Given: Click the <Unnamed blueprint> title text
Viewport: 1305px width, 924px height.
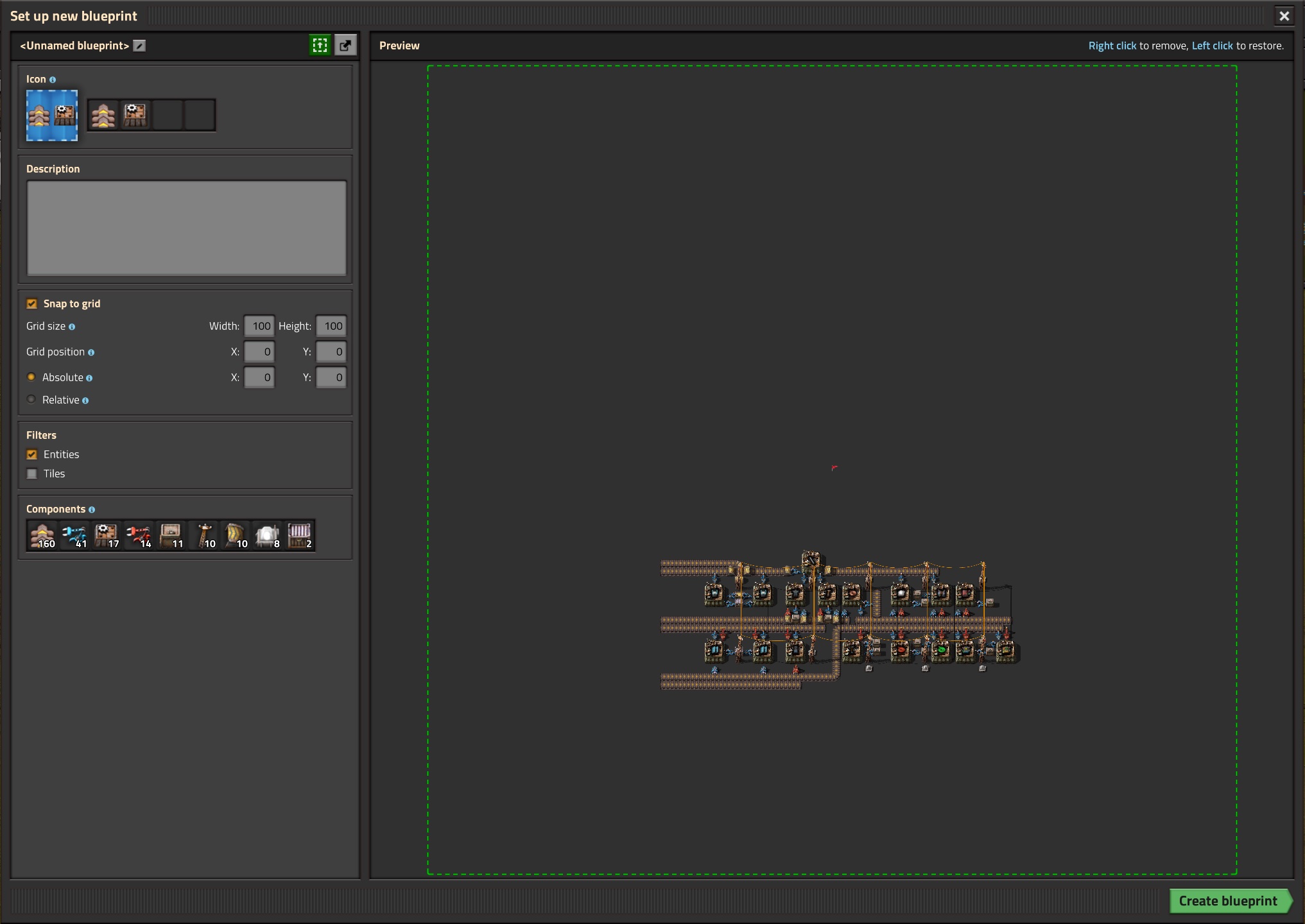Looking at the screenshot, I should click(x=74, y=46).
